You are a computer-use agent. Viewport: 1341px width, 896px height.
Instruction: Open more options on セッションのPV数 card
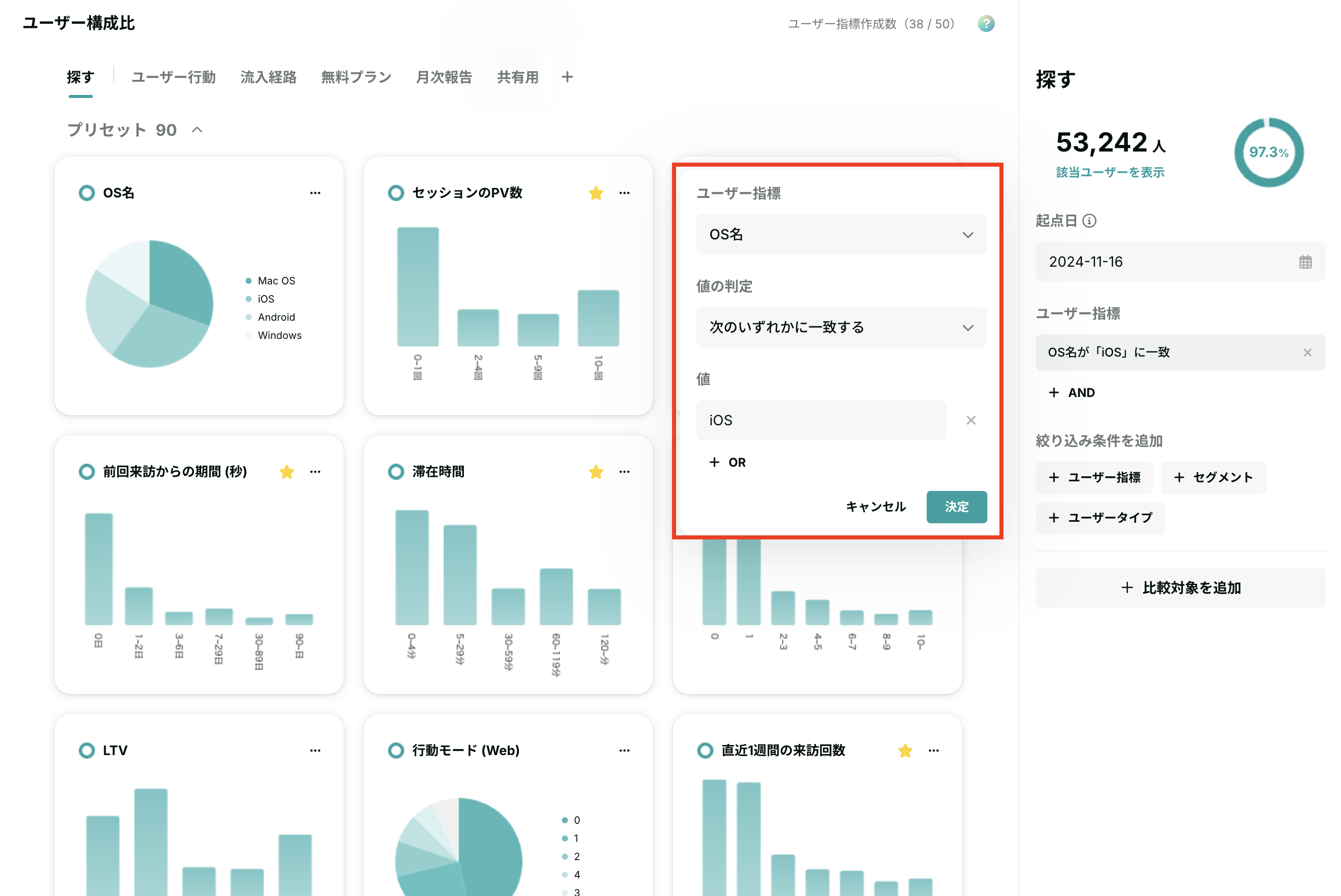point(624,193)
